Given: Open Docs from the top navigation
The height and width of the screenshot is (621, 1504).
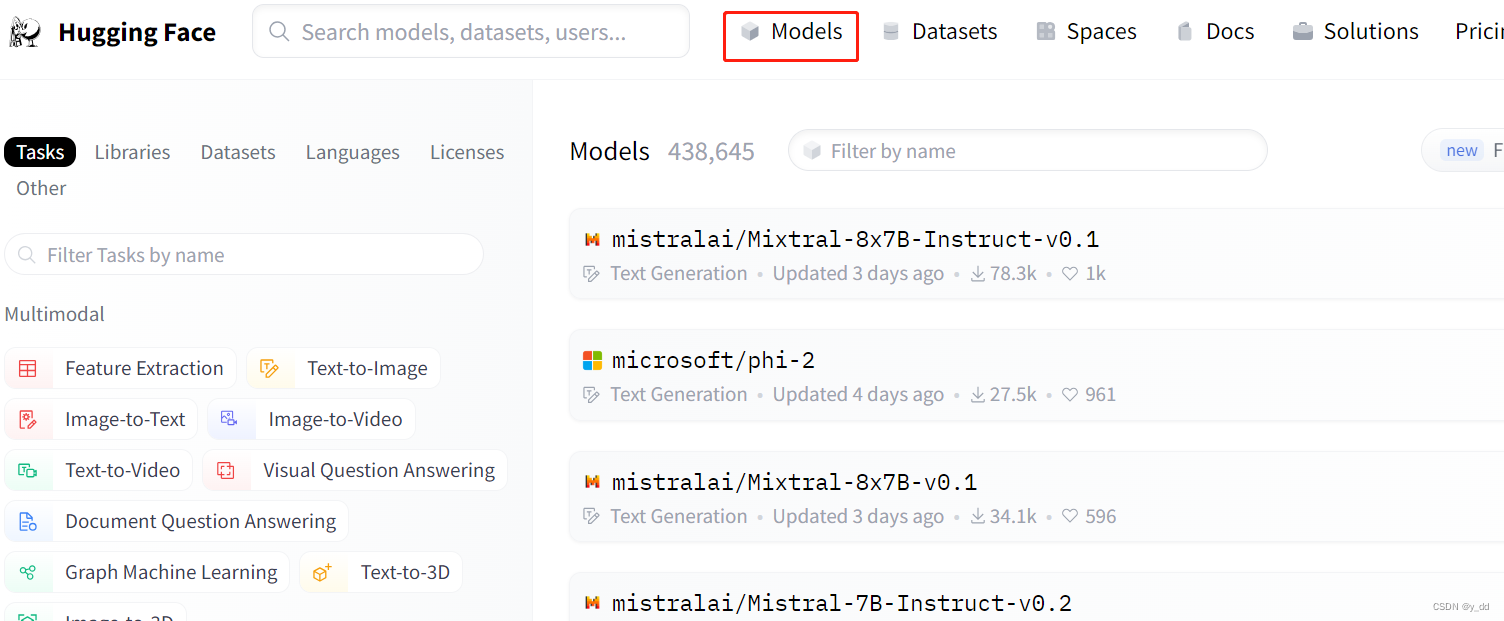Looking at the screenshot, I should 1215,32.
